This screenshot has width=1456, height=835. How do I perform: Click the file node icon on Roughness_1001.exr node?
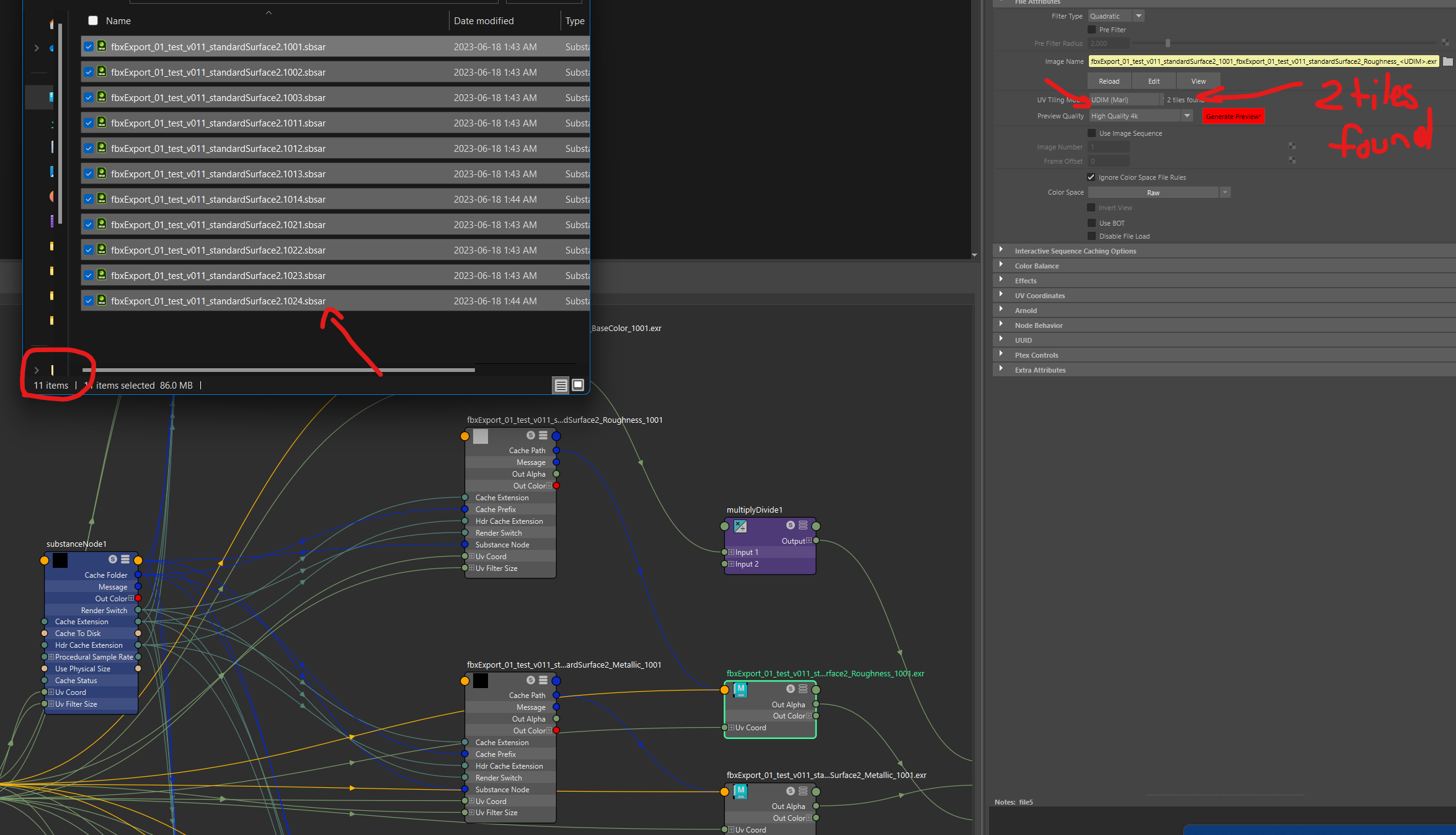pyautogui.click(x=739, y=689)
